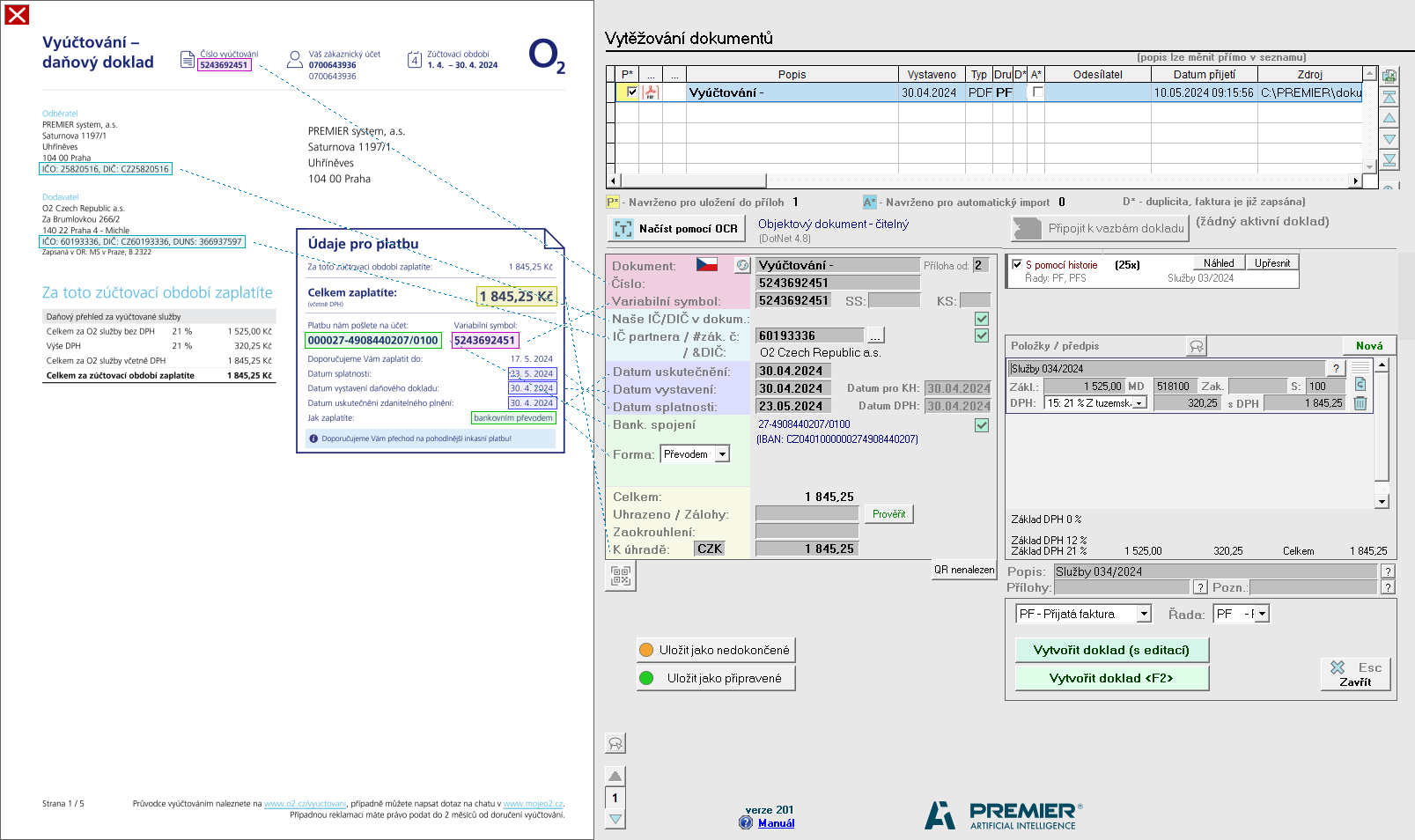Viewport: 1415px width, 840px height.
Task: Click Uložit jako připravené button
Action: (716, 678)
